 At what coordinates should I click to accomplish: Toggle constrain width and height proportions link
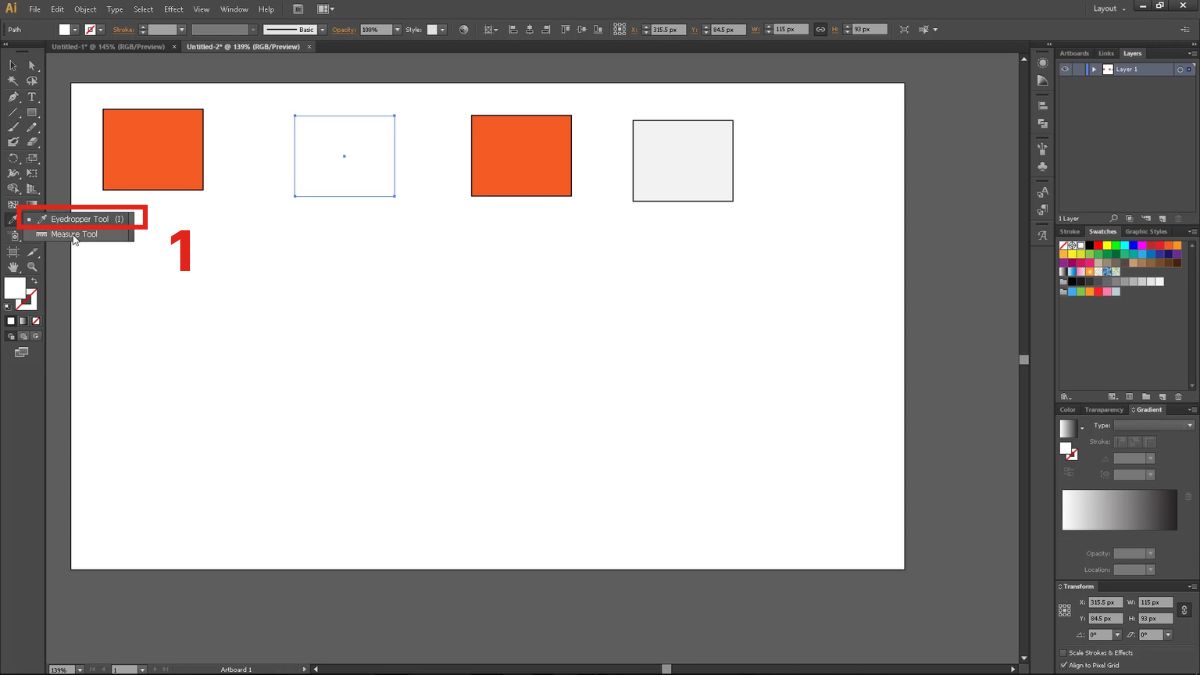pyautogui.click(x=820, y=30)
